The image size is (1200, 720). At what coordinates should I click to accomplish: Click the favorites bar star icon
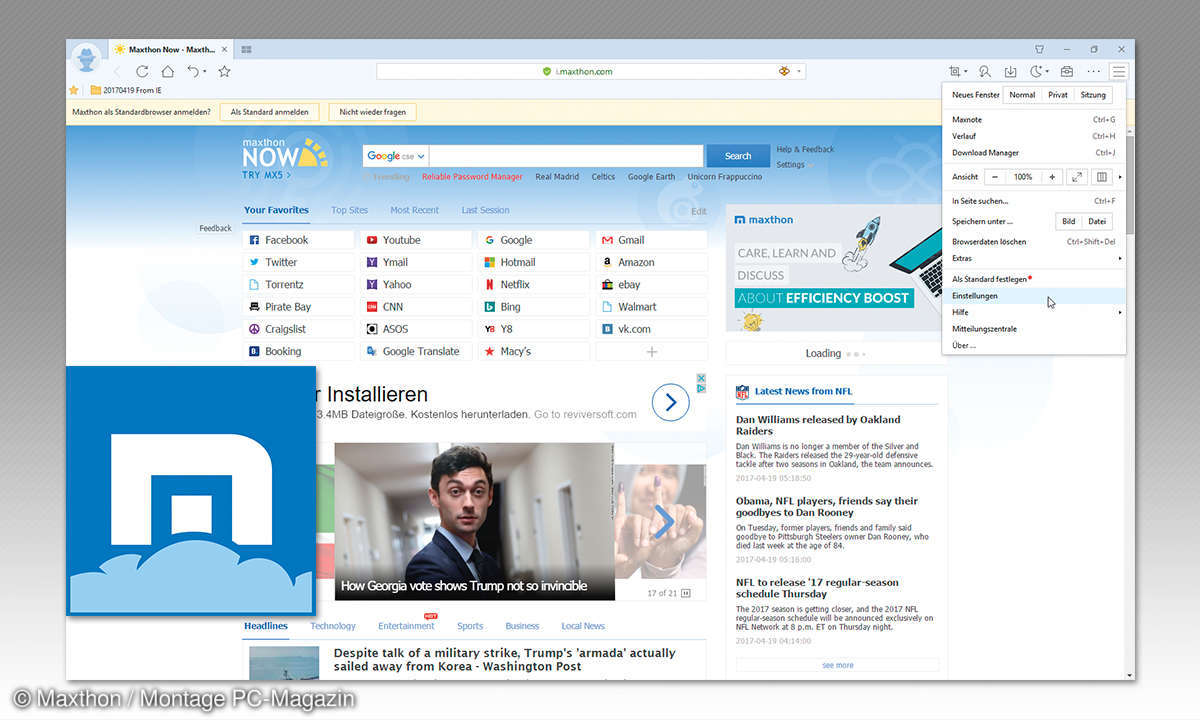click(74, 90)
